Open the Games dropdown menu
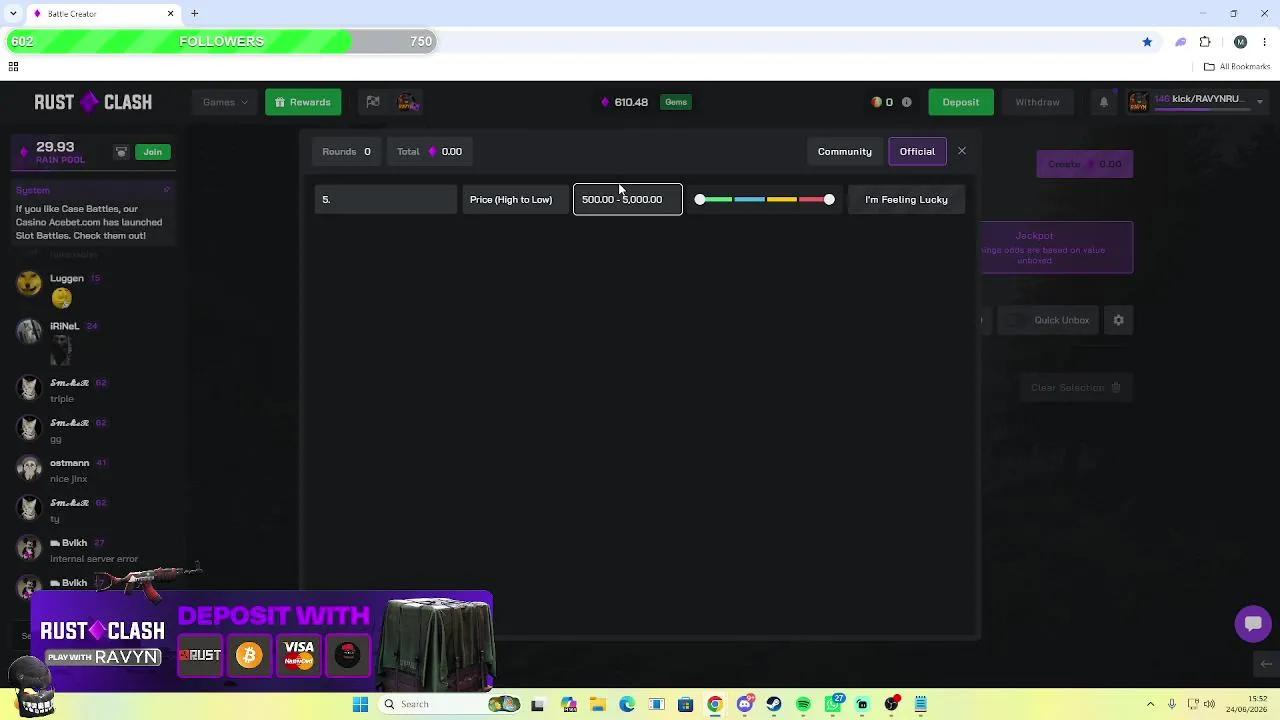Image resolution: width=1280 pixels, height=720 pixels. point(225,102)
